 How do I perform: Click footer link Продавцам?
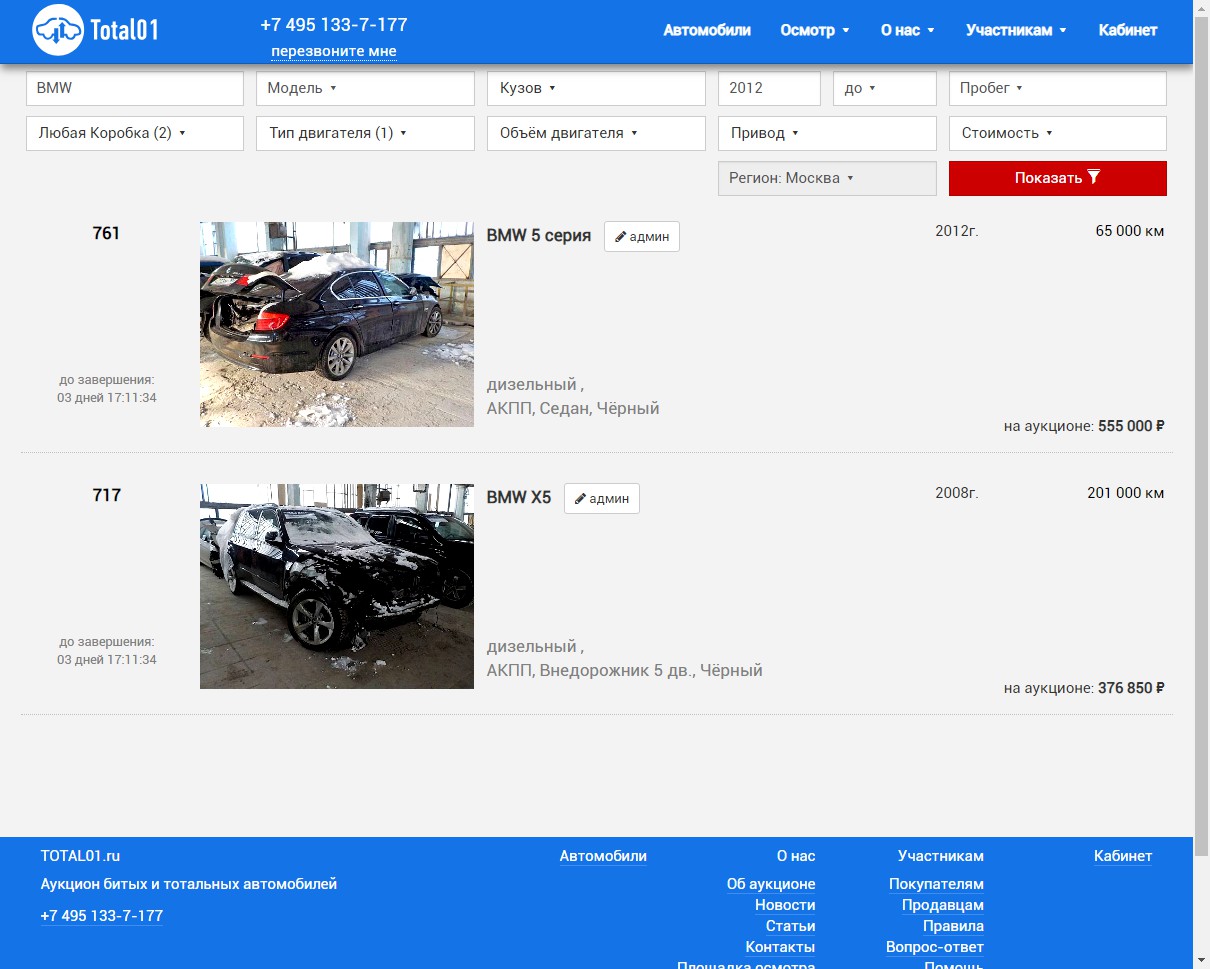pos(943,905)
